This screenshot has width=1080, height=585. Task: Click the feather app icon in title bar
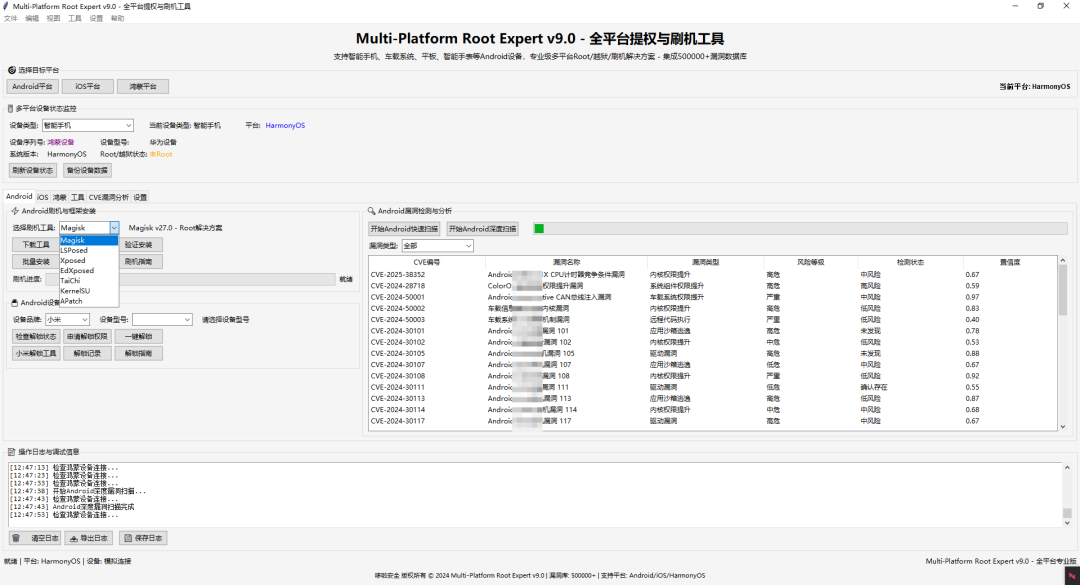[6, 6]
